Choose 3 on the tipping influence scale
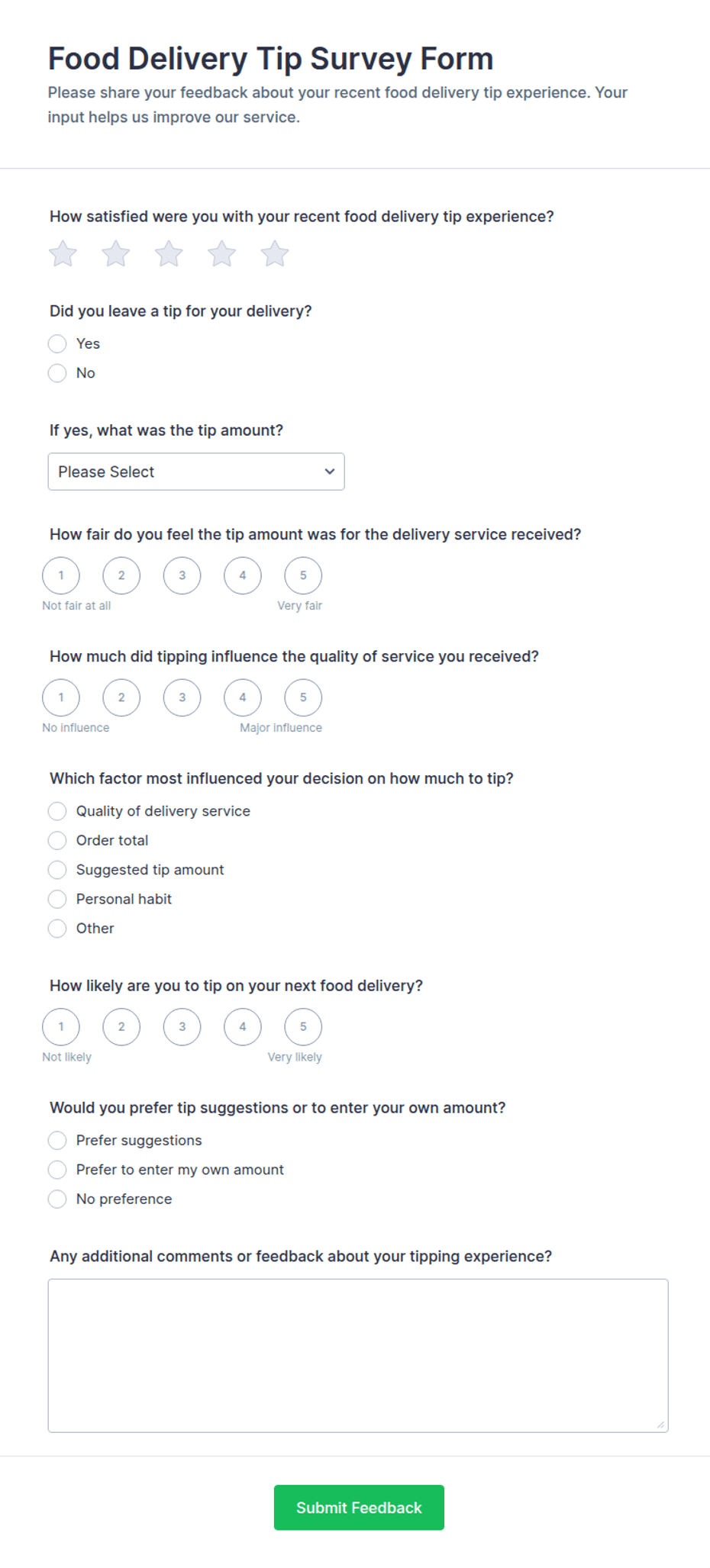 coord(182,697)
